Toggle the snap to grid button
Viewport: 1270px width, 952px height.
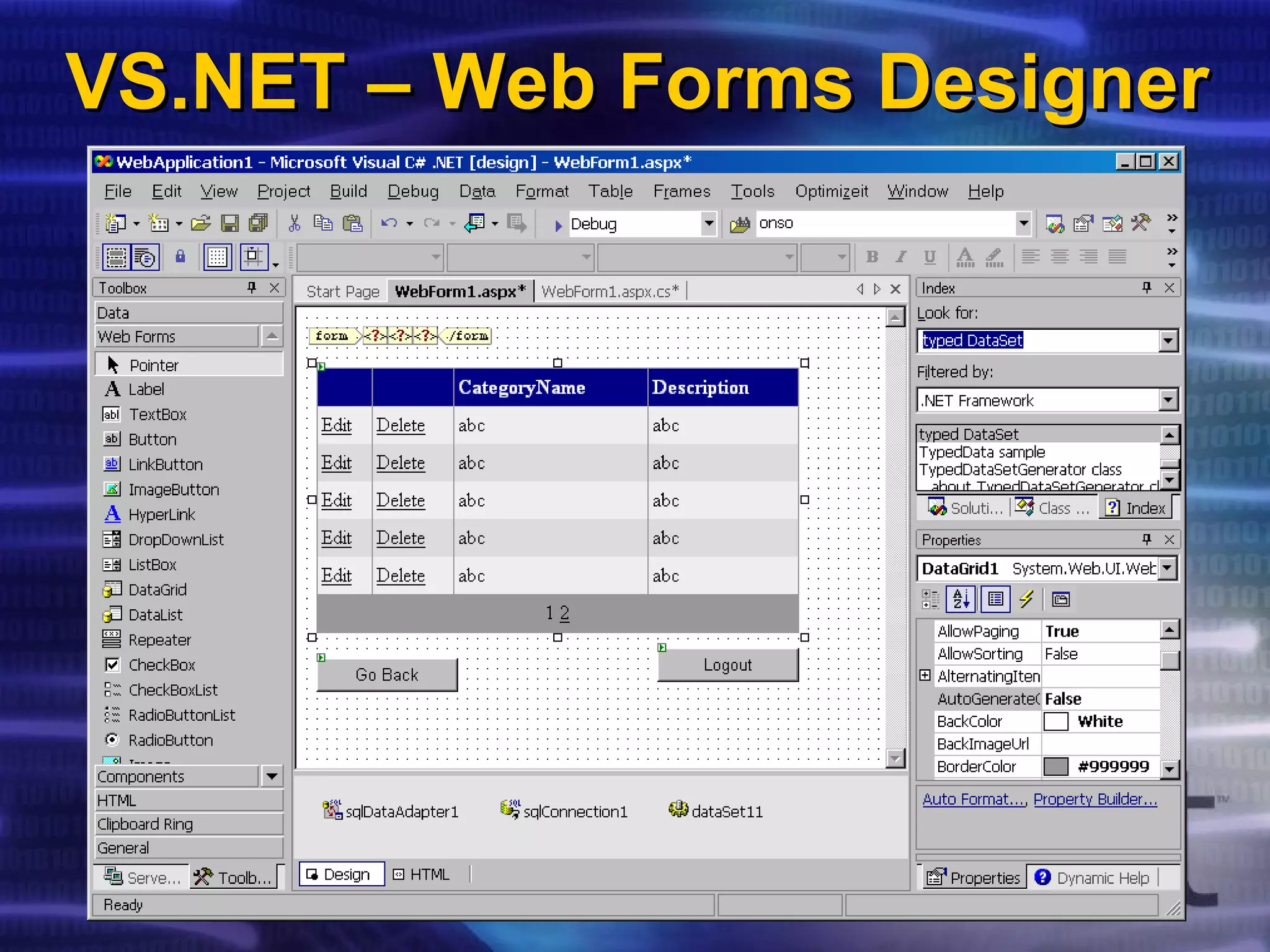click(x=253, y=257)
